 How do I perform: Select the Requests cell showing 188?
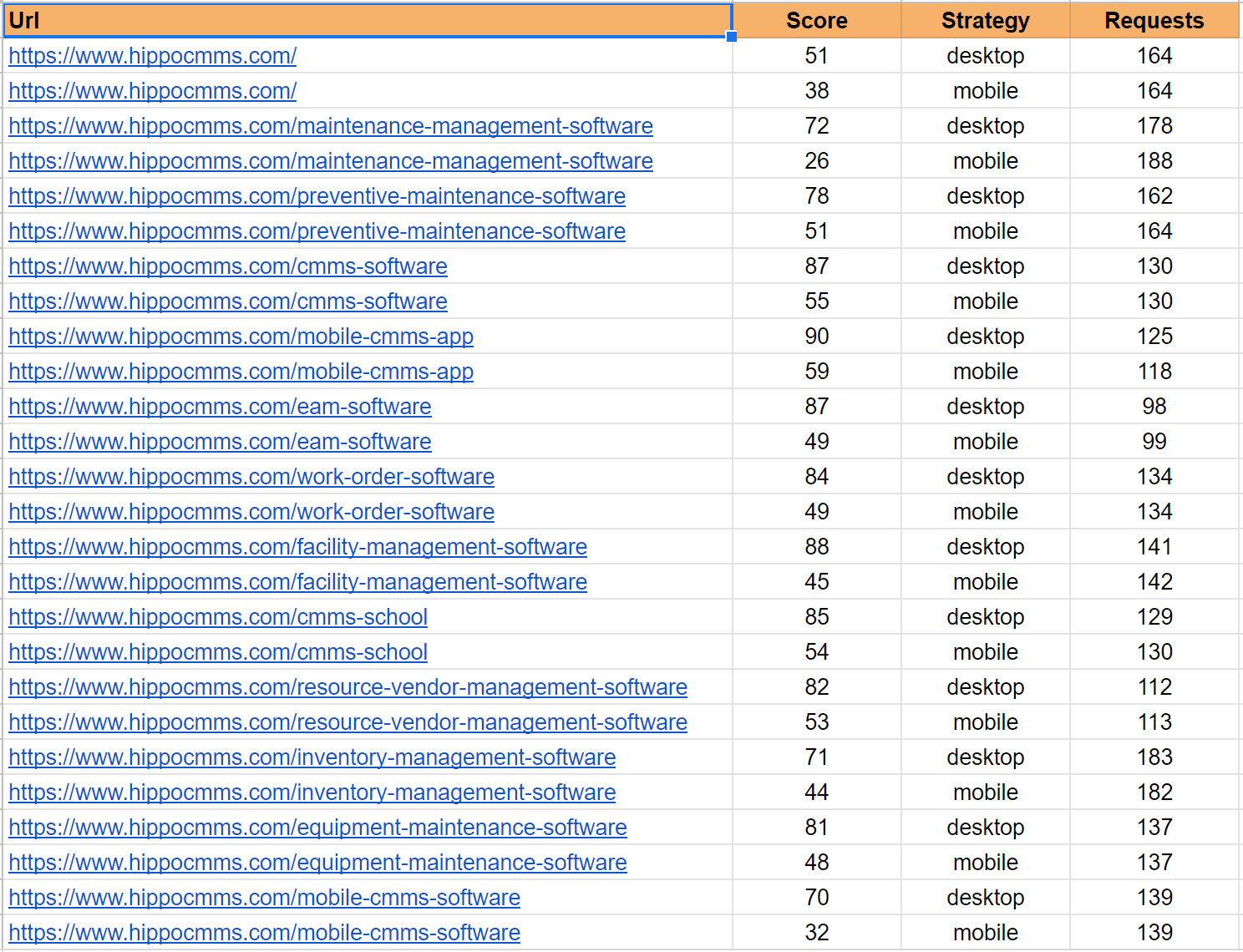pyautogui.click(x=1154, y=161)
